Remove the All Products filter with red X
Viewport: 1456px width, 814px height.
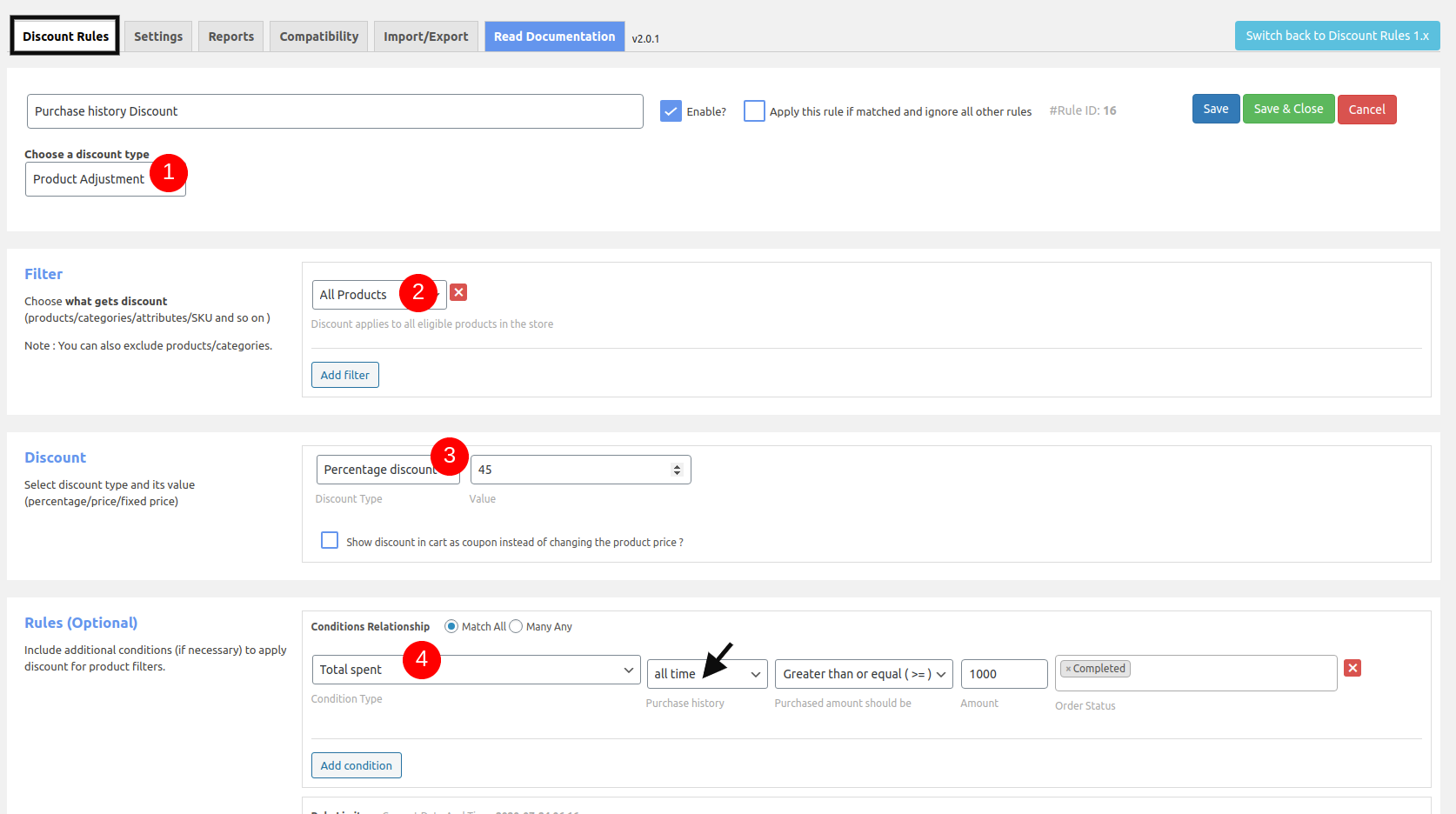click(x=458, y=292)
